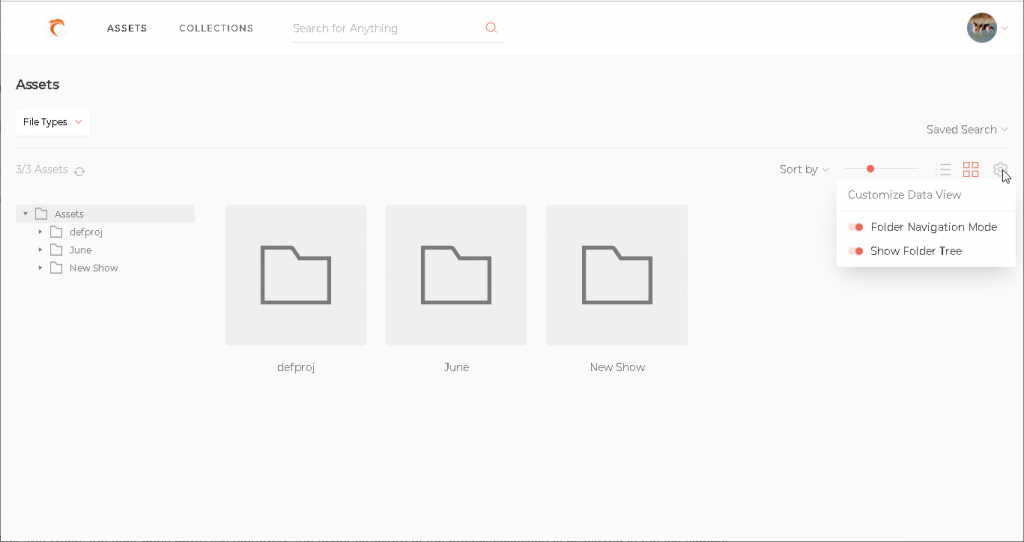The image size is (1024, 542).
Task: Select New Show in the folder tree
Action: coord(93,268)
